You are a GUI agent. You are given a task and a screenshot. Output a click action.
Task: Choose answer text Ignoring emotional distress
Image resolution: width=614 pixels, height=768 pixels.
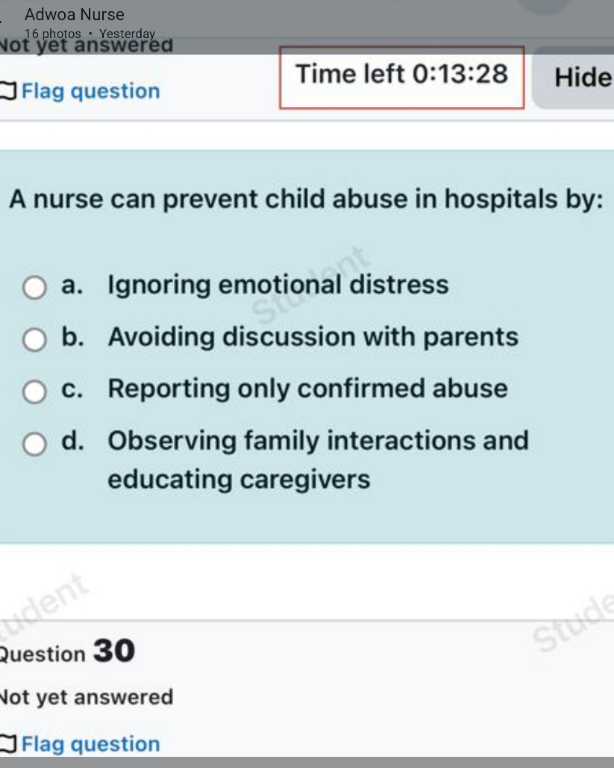coord(278,285)
